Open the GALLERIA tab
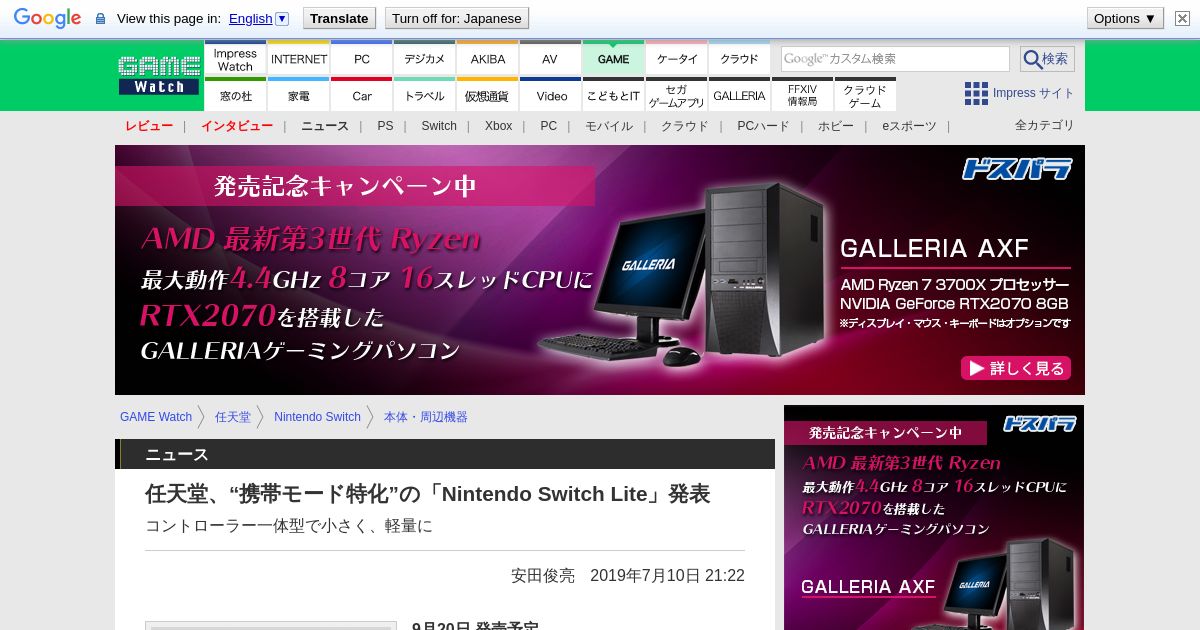 (739, 95)
